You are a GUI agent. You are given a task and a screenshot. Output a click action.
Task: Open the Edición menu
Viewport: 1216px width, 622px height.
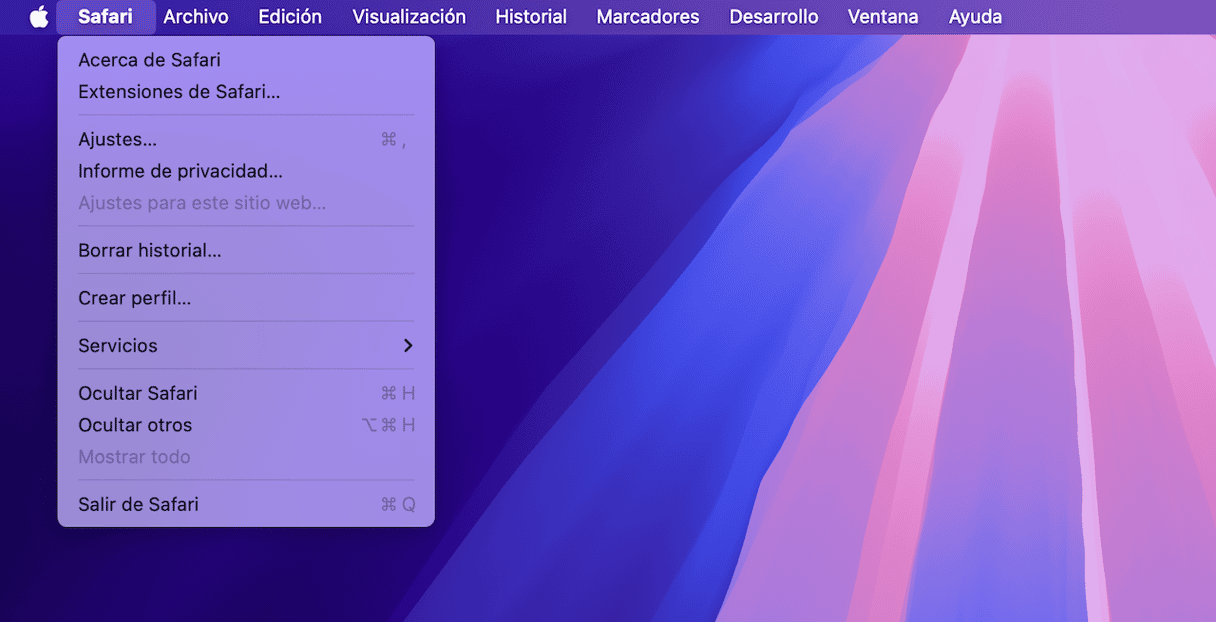(290, 17)
